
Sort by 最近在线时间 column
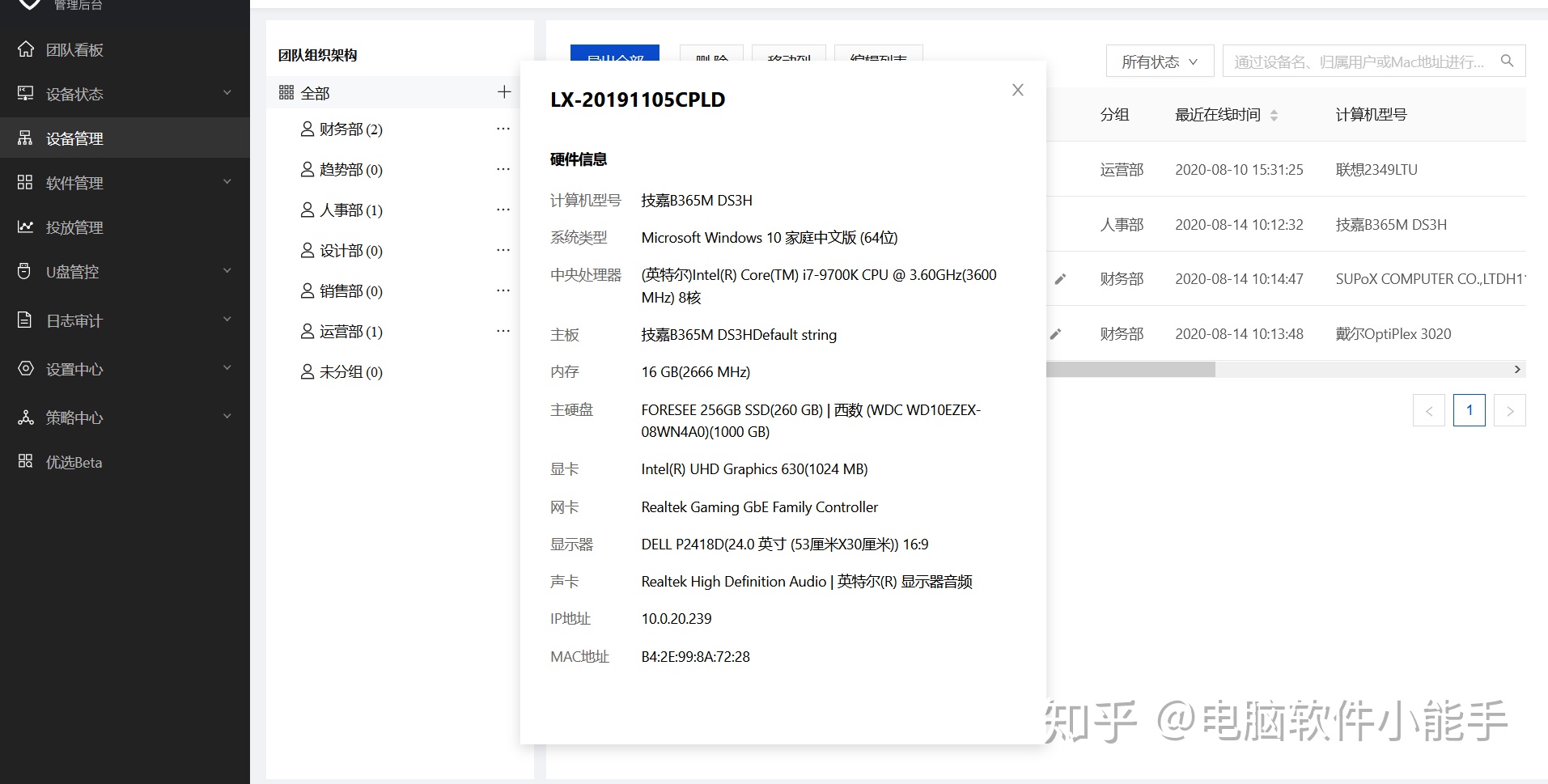(x=1274, y=115)
